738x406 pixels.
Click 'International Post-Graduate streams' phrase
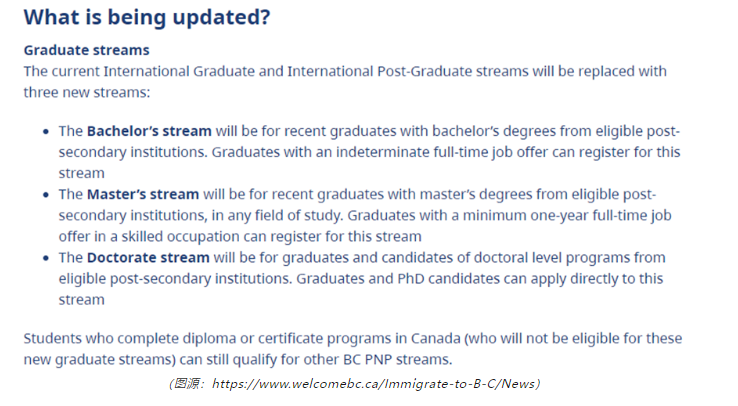(x=408, y=71)
